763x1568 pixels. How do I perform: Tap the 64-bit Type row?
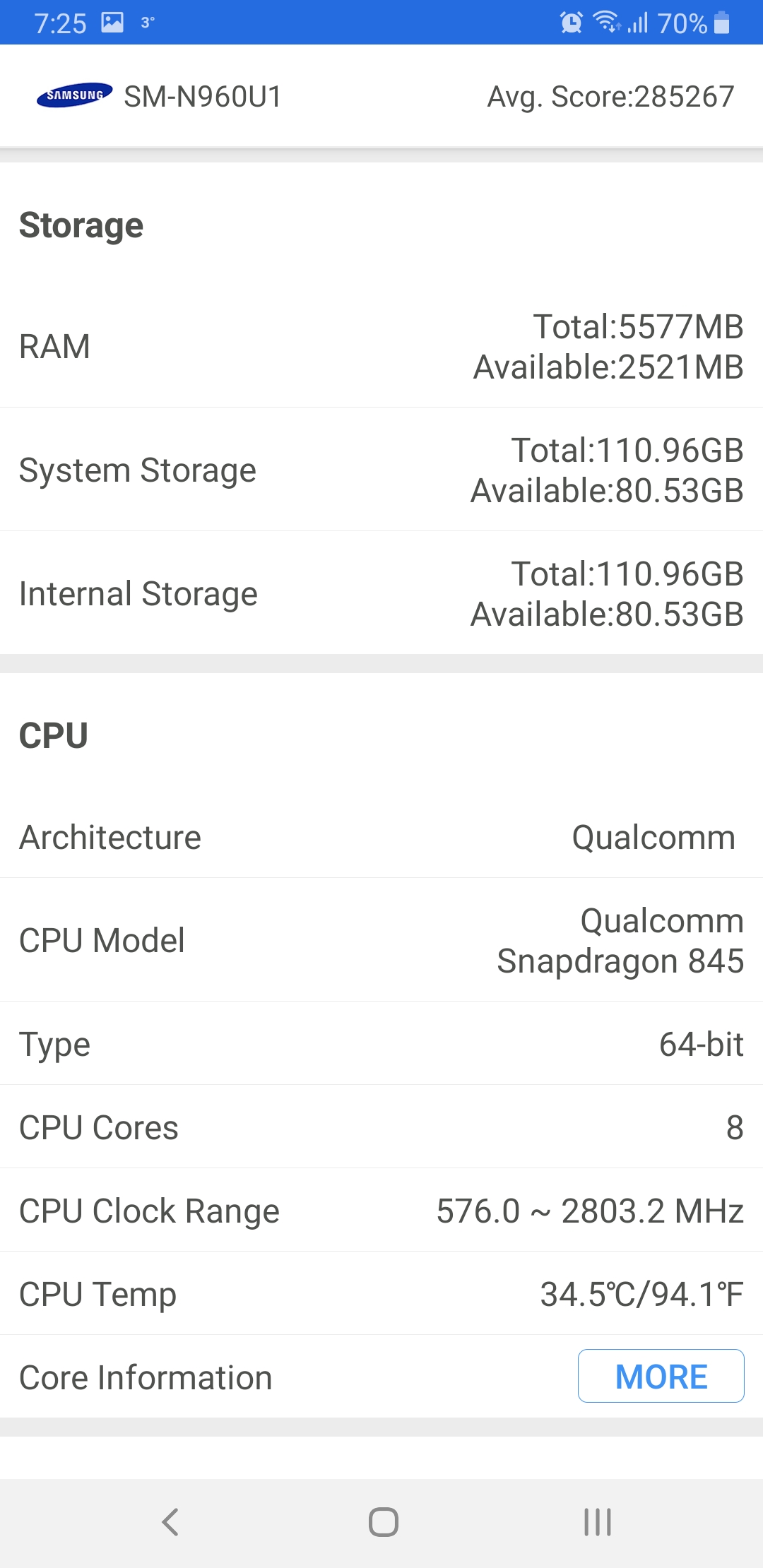(x=381, y=1044)
